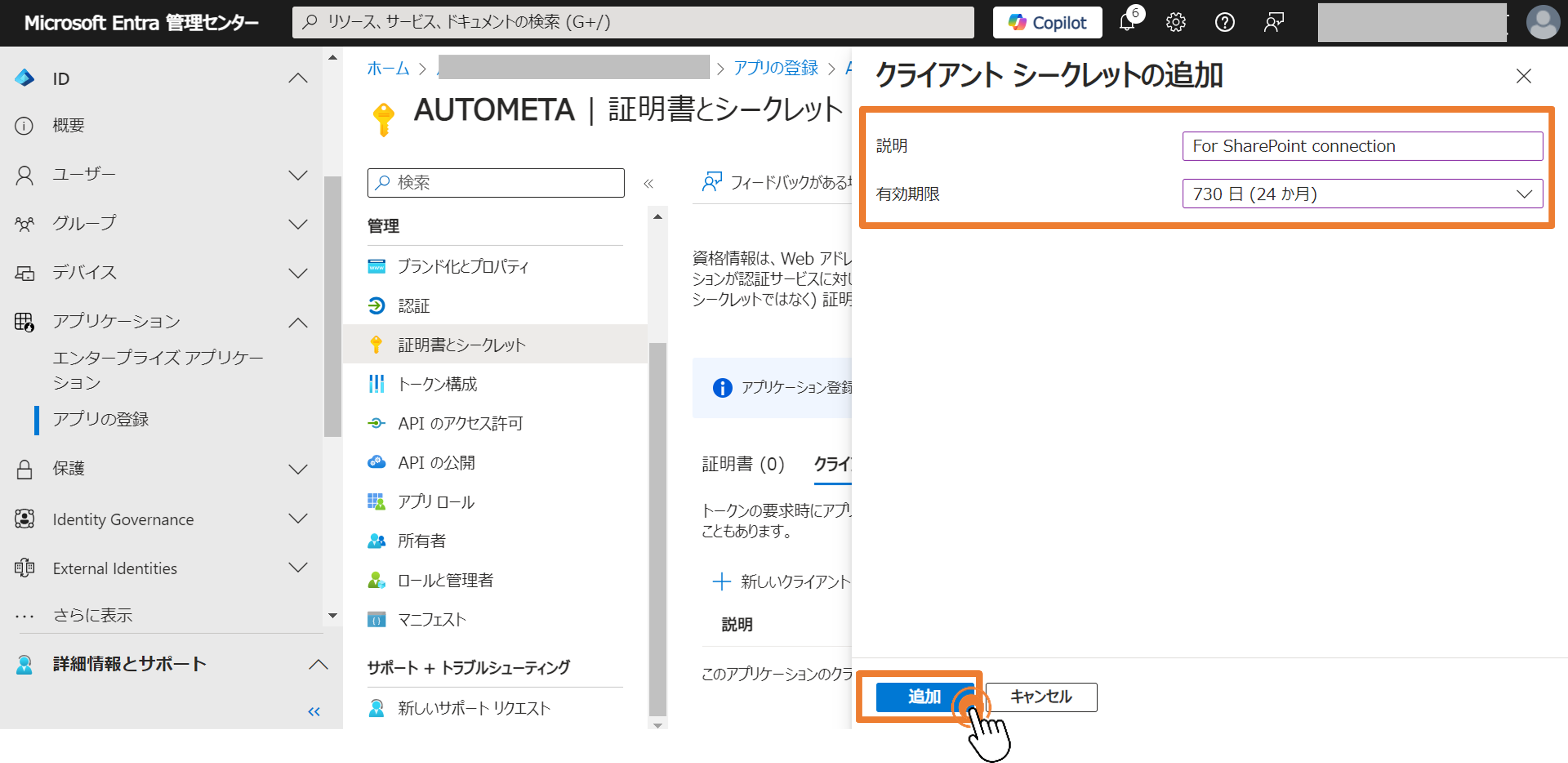Screen dimensions: 1568x763
Task: Open the Copilot button
Action: [1047, 22]
